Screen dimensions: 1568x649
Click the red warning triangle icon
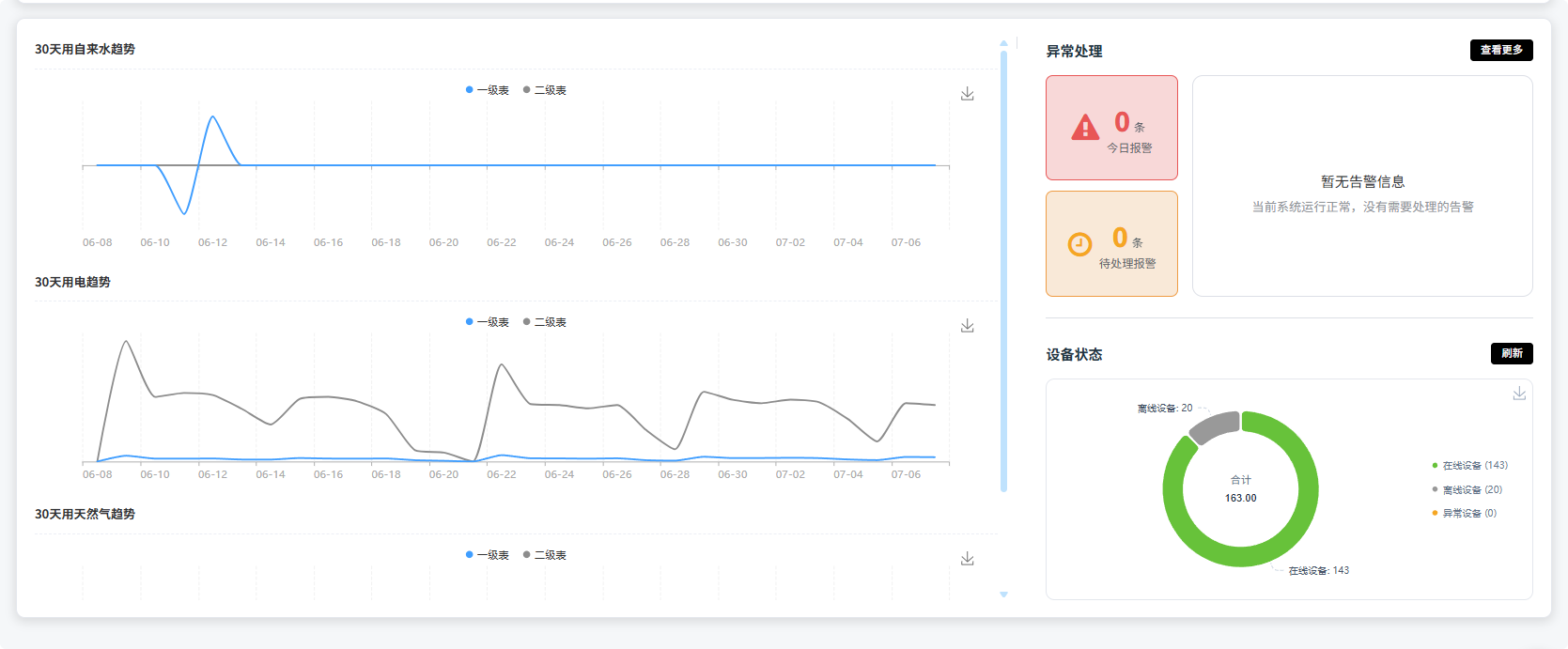(x=1085, y=128)
